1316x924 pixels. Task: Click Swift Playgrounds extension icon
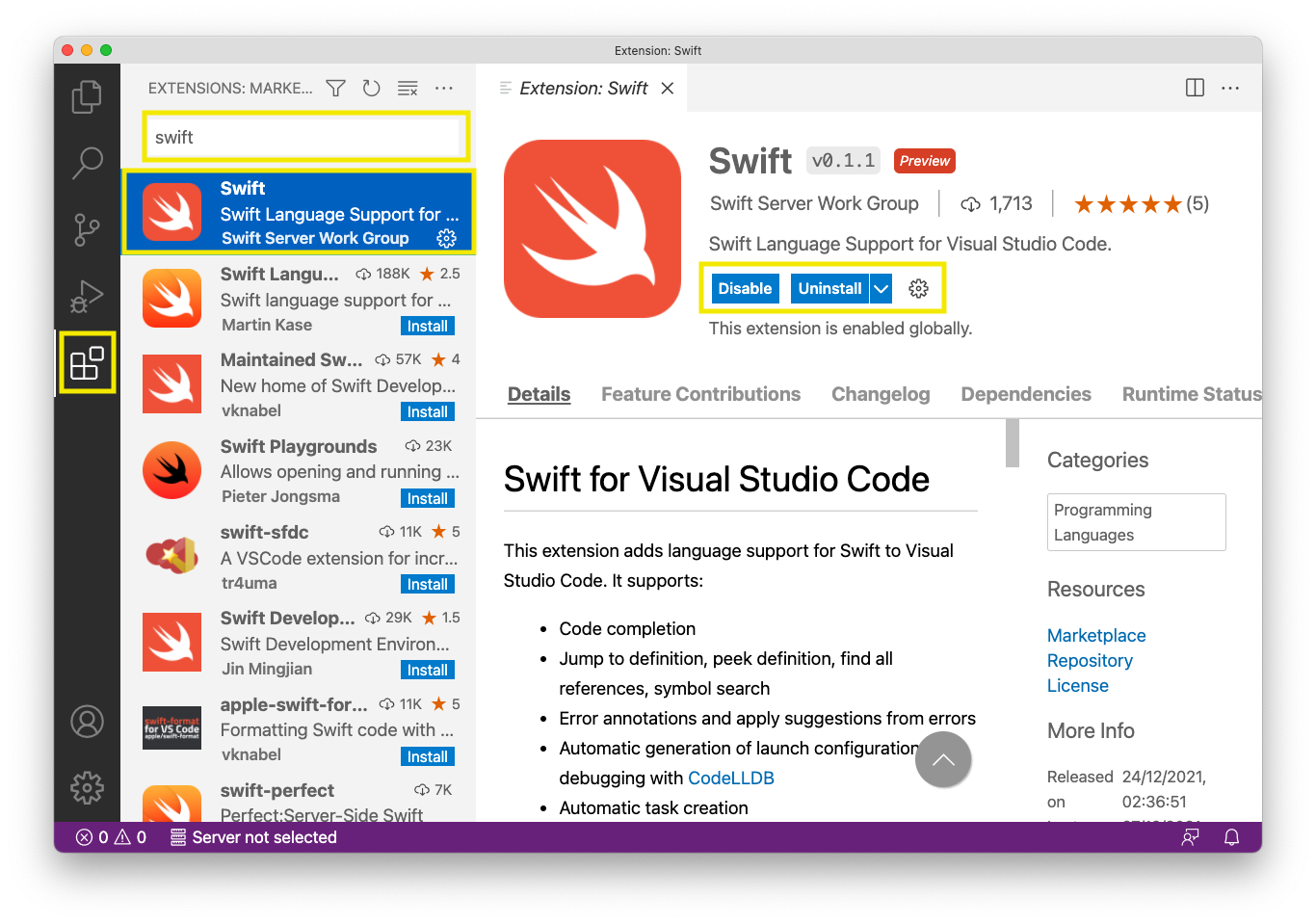[172, 470]
